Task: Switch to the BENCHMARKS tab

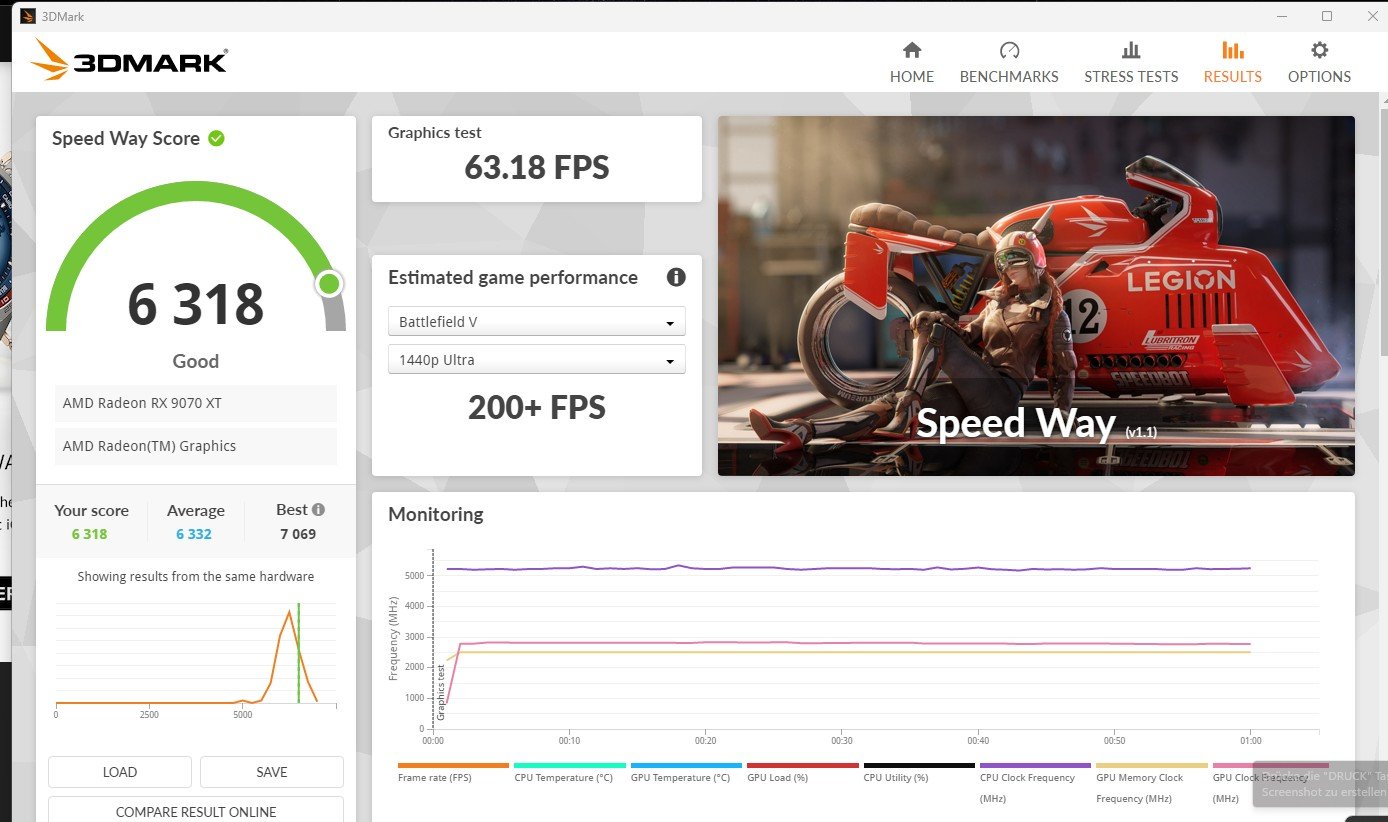Action: tap(1009, 63)
